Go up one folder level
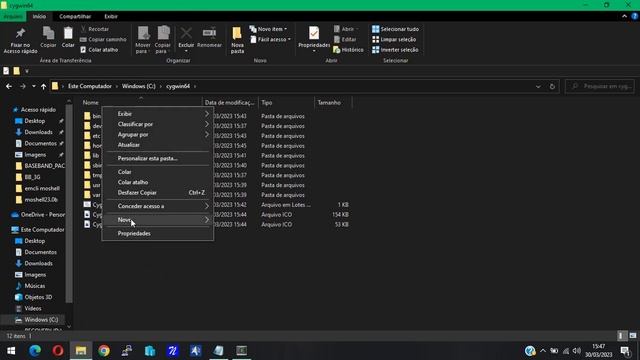640x360 pixels. coord(43,86)
